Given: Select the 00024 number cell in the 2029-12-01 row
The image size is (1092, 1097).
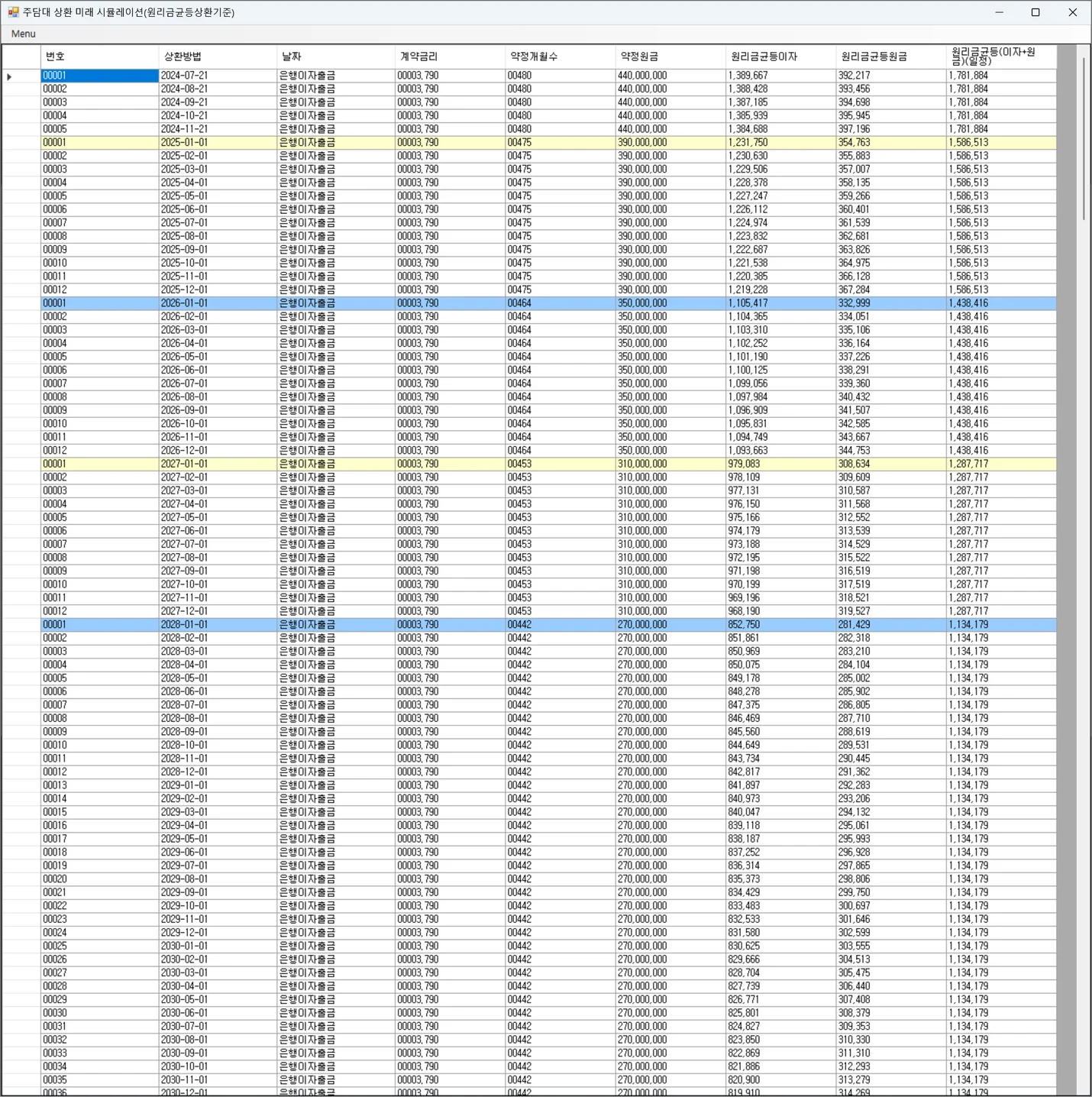Looking at the screenshot, I should pyautogui.click(x=100, y=933).
